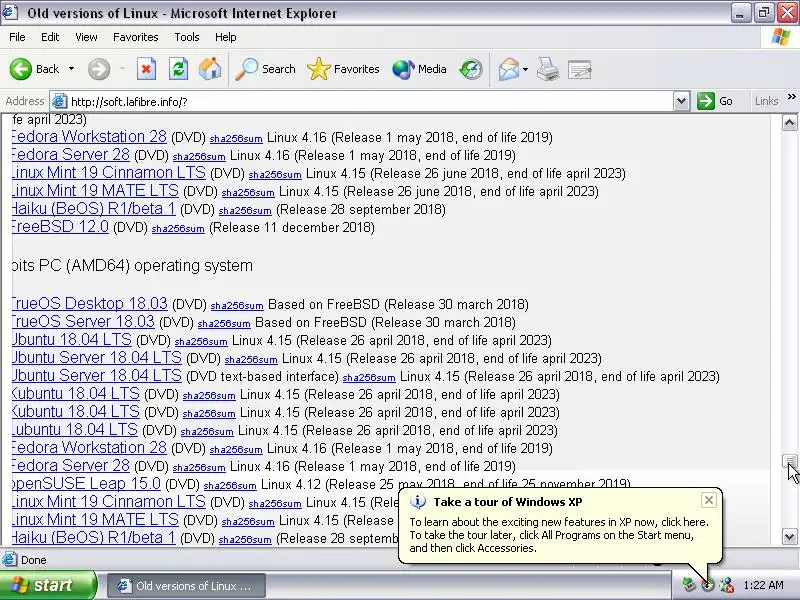Image resolution: width=800 pixels, height=600 pixels.
Task: Close the Windows XP tour balloon
Action: tap(709, 501)
